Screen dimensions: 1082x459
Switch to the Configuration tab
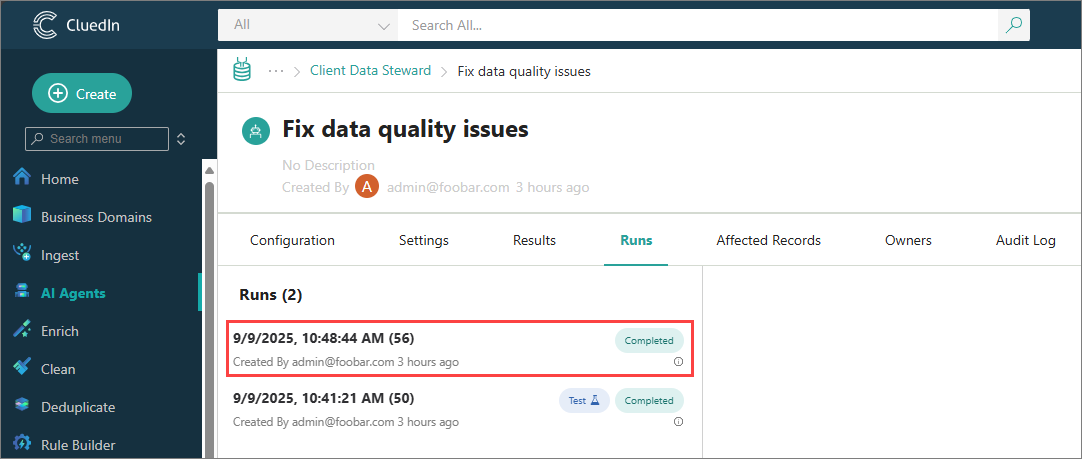pos(292,240)
